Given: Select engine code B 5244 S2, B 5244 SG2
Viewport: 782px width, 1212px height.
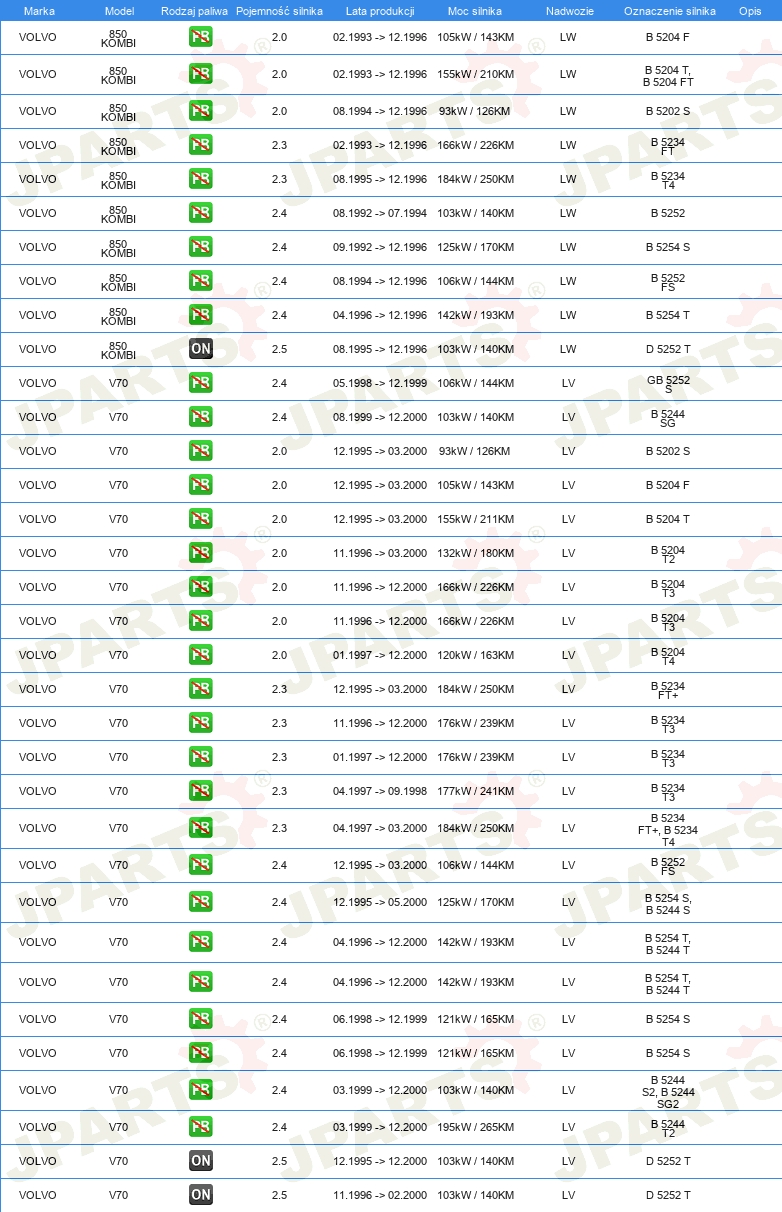Looking at the screenshot, I should pyautogui.click(x=668, y=1091).
